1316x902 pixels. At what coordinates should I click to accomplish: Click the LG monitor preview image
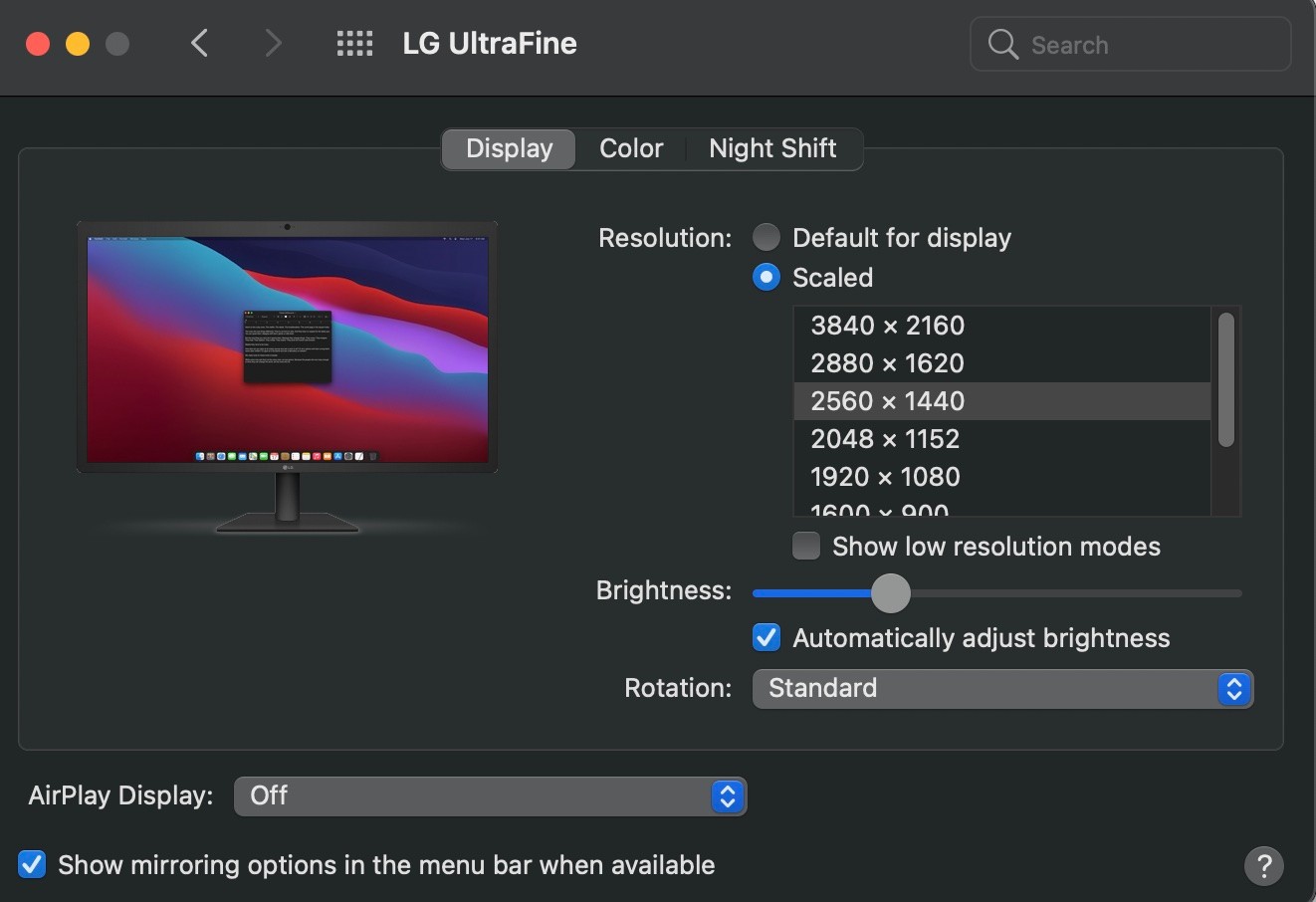click(x=287, y=376)
